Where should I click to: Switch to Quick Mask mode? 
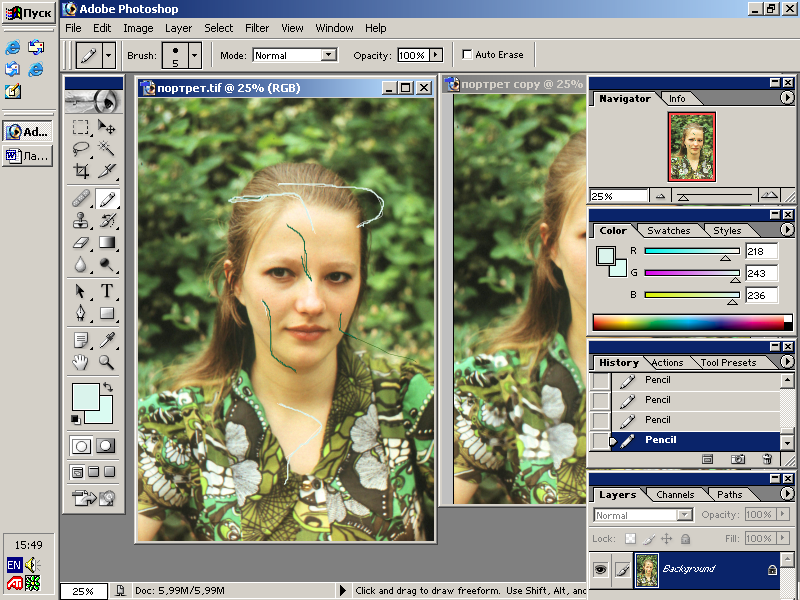105,446
